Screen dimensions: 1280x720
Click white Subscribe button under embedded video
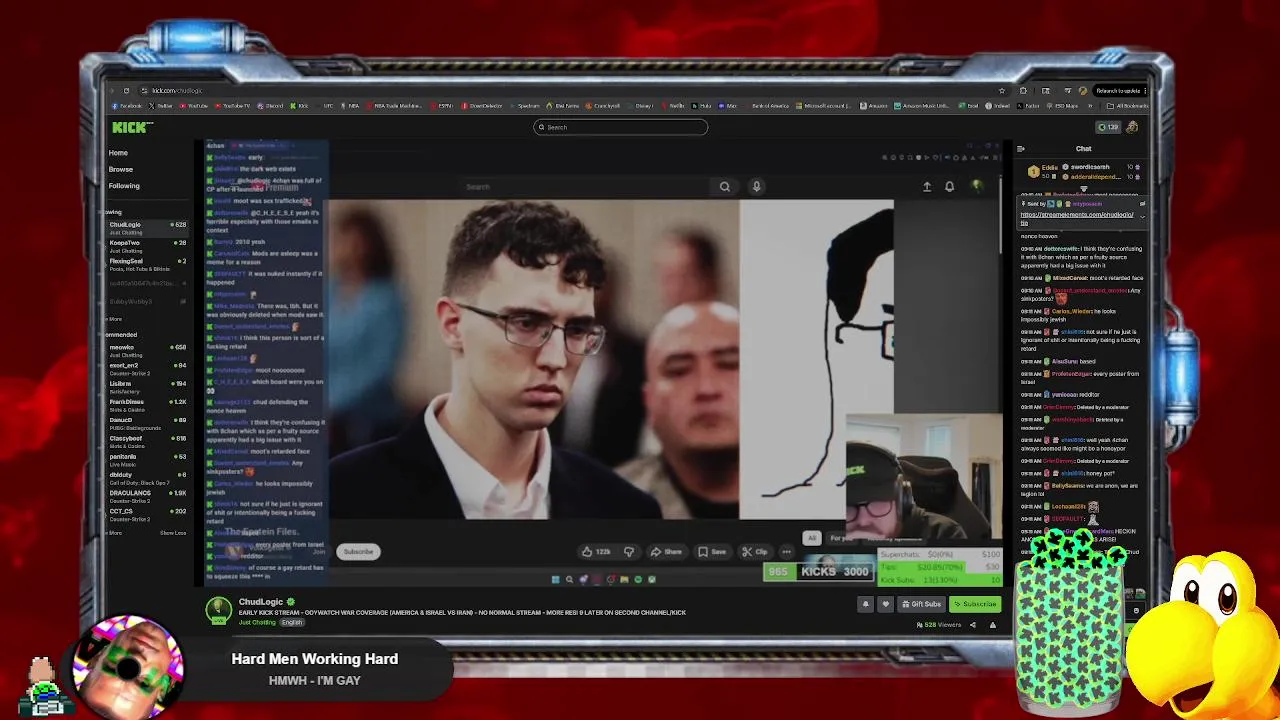coord(358,552)
